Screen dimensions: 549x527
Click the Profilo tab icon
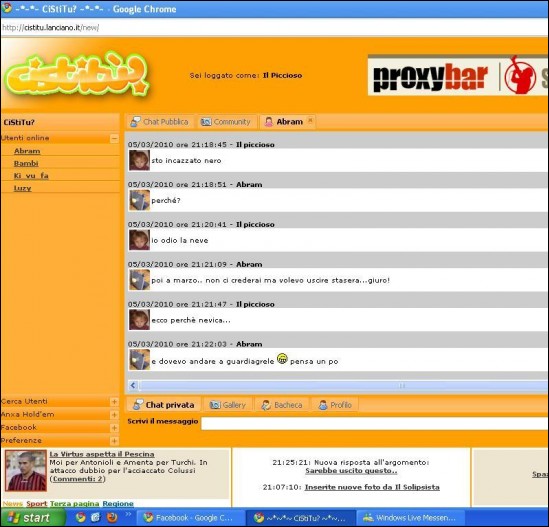pos(322,405)
